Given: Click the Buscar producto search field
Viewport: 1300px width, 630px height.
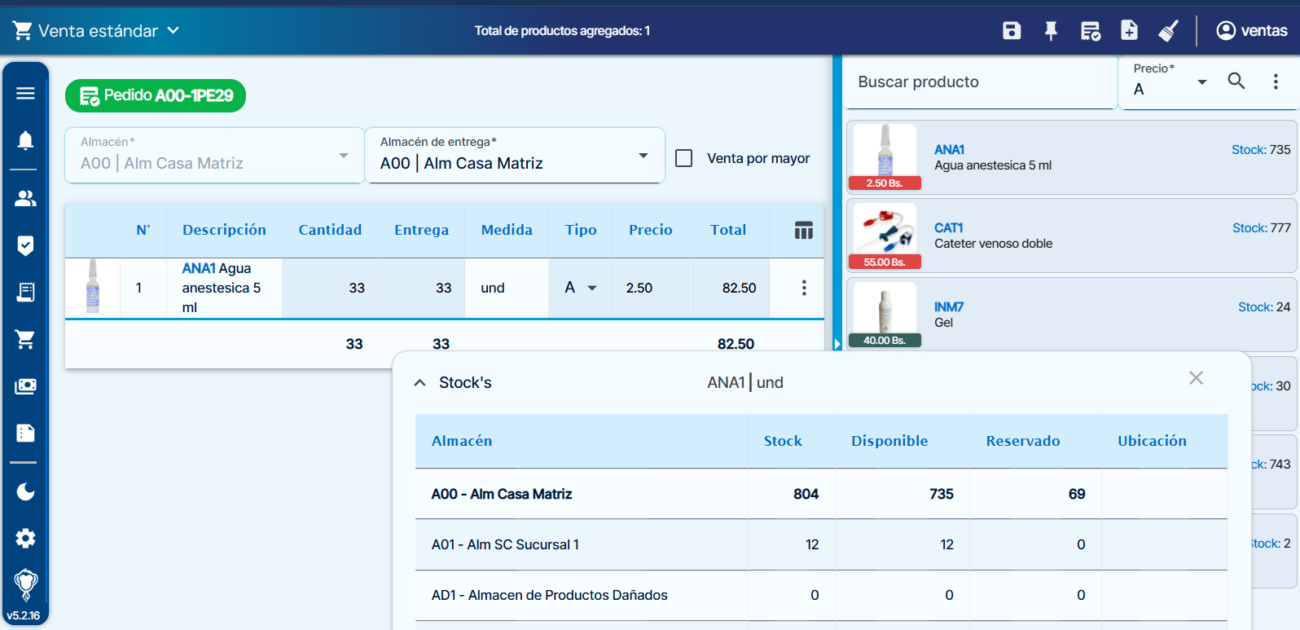Looking at the screenshot, I should pos(979,82).
